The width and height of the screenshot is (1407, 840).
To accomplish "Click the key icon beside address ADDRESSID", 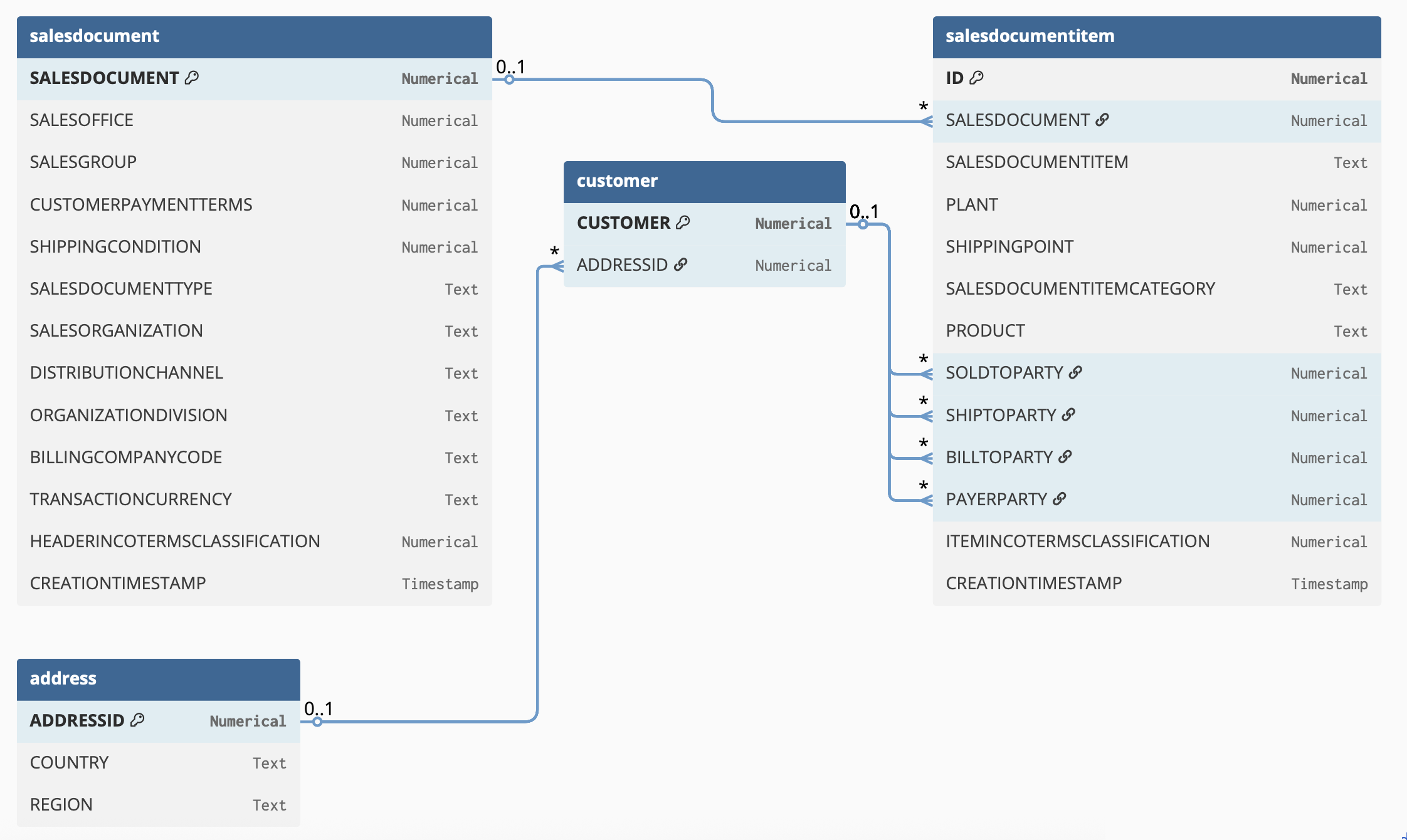I will click(x=137, y=720).
